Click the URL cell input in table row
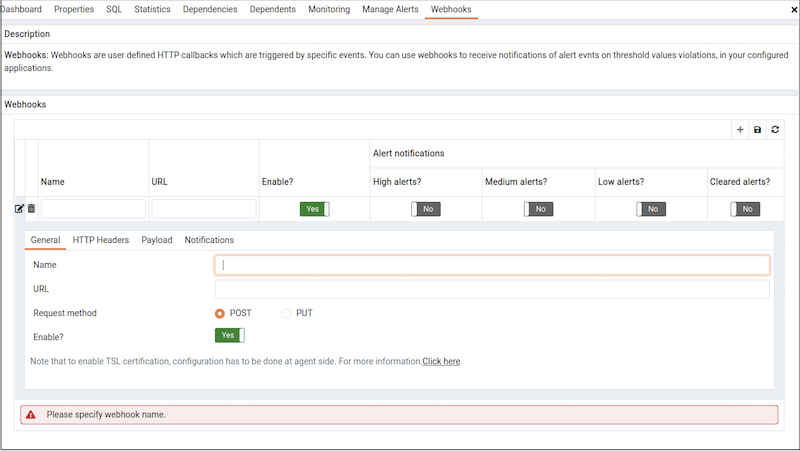The width and height of the screenshot is (800, 451). click(x=204, y=209)
